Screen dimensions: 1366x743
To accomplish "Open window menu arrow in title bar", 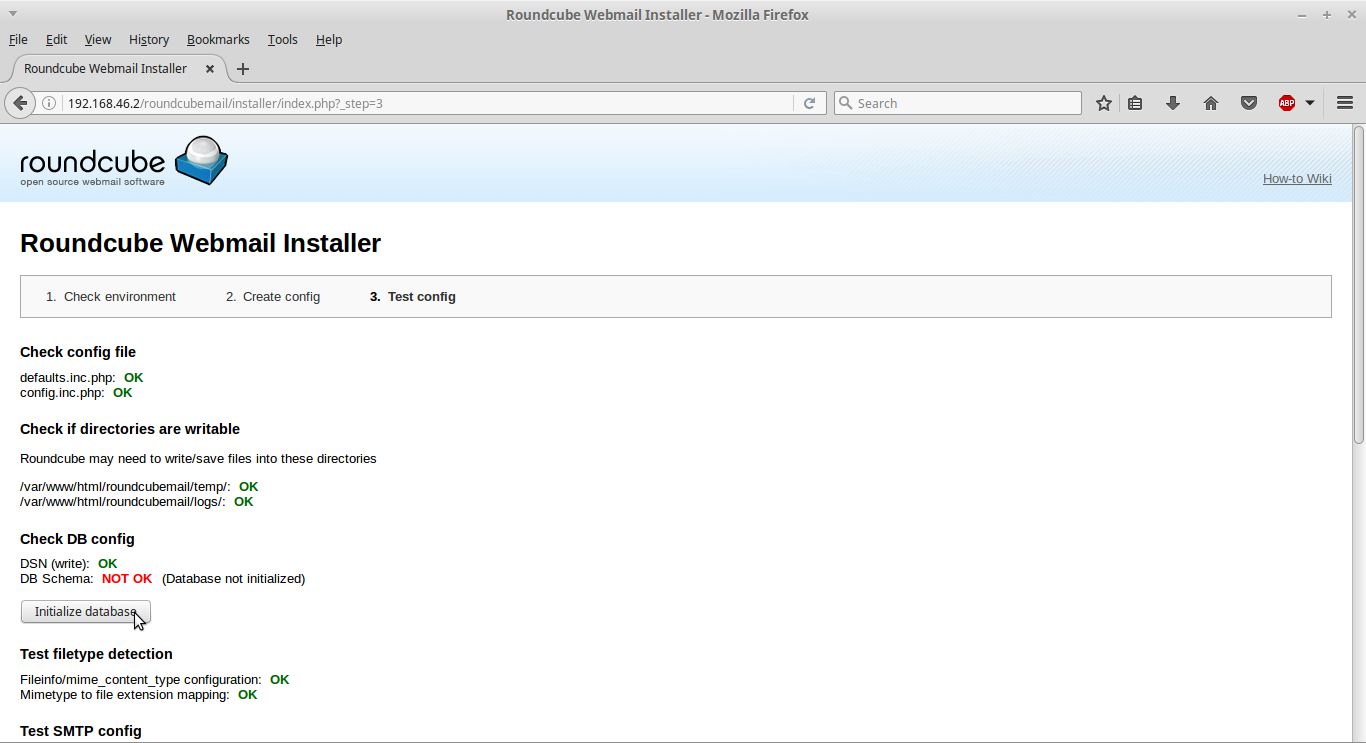I will (x=13, y=14).
